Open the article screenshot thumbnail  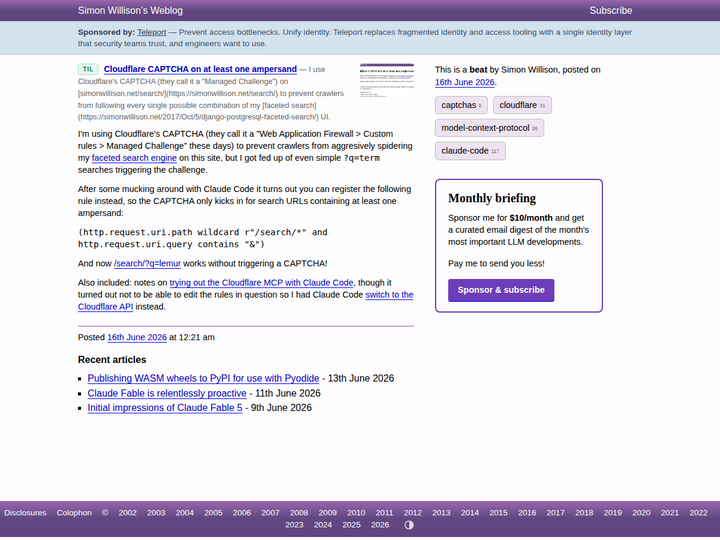[387, 81]
